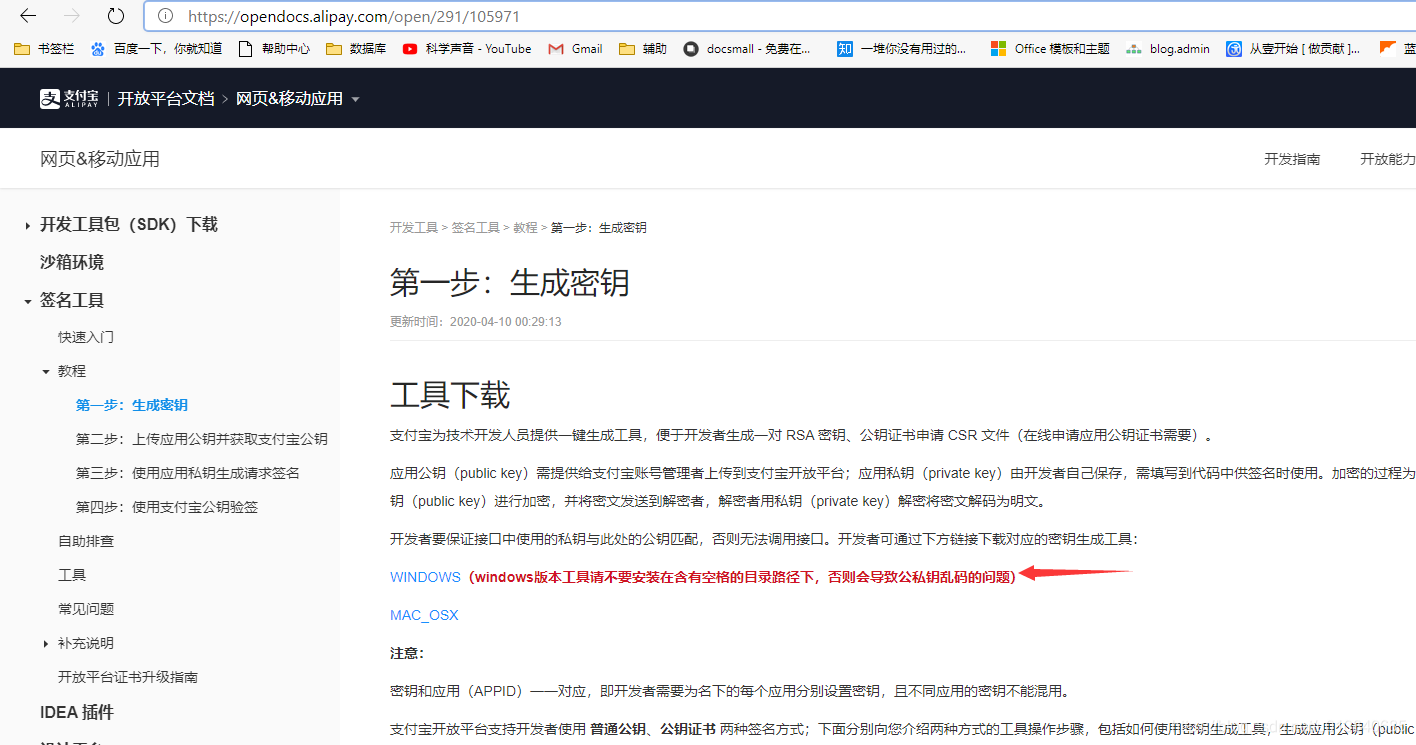Reload the page with the refresh icon
This screenshot has height=745, width=1416.
(x=116, y=16)
